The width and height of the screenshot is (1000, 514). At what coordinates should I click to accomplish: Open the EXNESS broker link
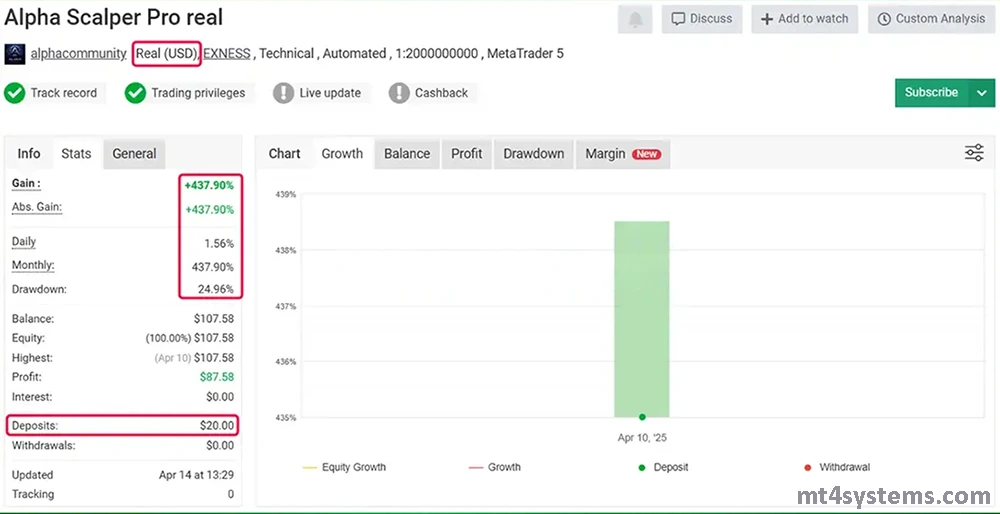227,53
